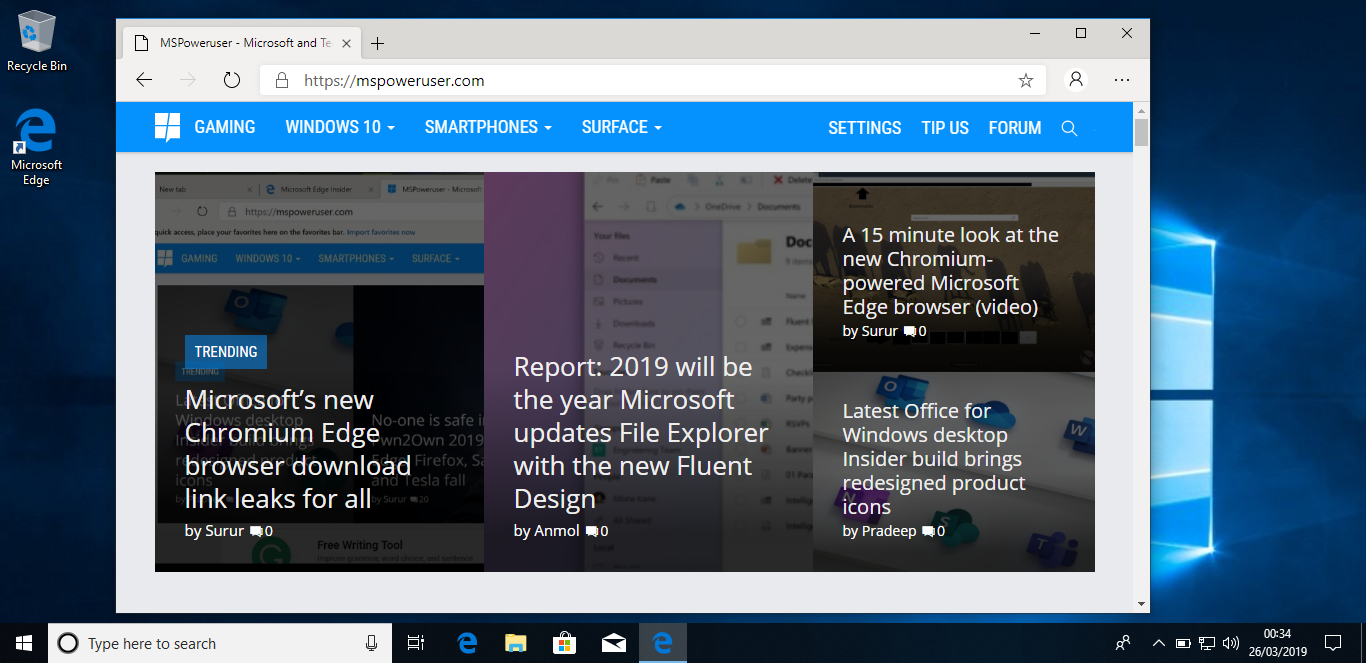Activate Cortana voice search microphone

point(371,643)
